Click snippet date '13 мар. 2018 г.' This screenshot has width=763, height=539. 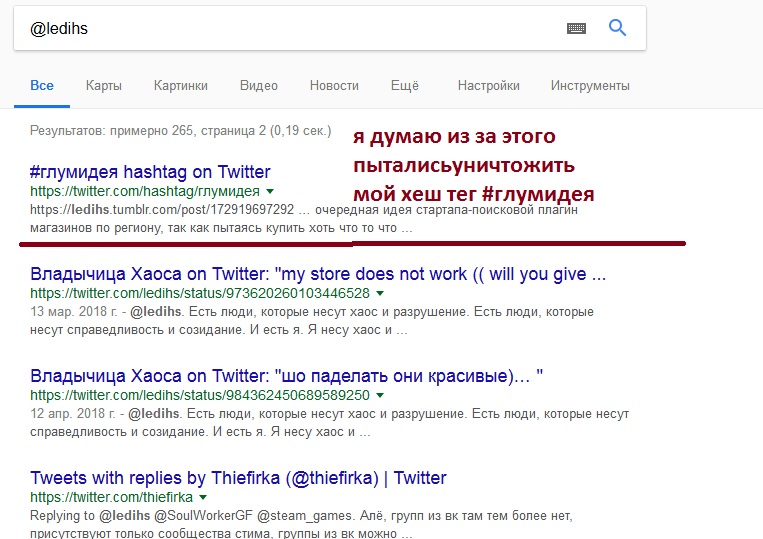point(74,311)
